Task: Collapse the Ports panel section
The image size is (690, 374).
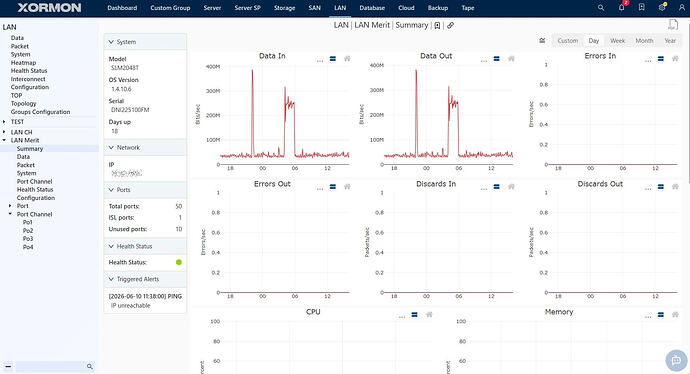Action: click(x=145, y=190)
